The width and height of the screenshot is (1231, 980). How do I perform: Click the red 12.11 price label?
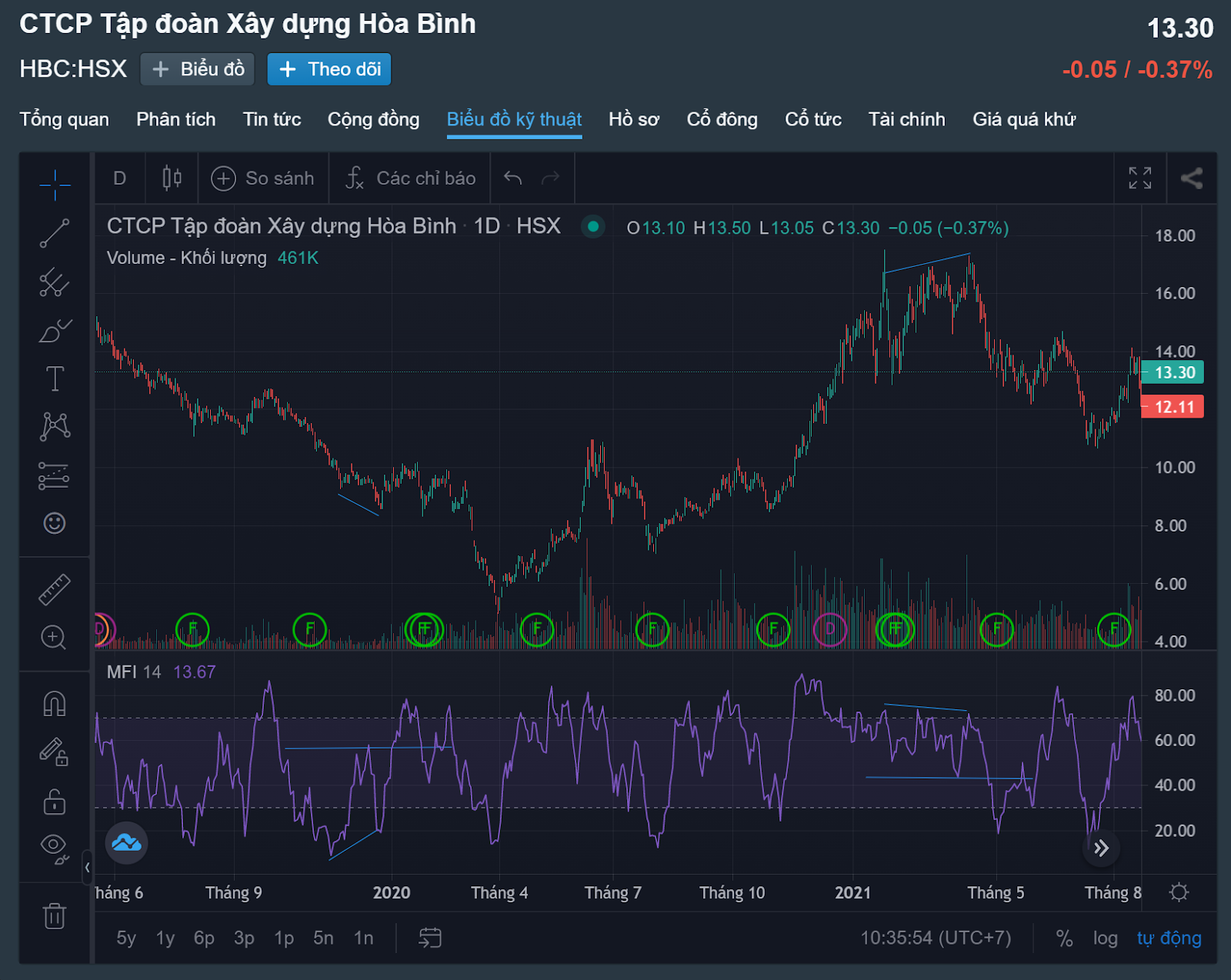pos(1173,407)
